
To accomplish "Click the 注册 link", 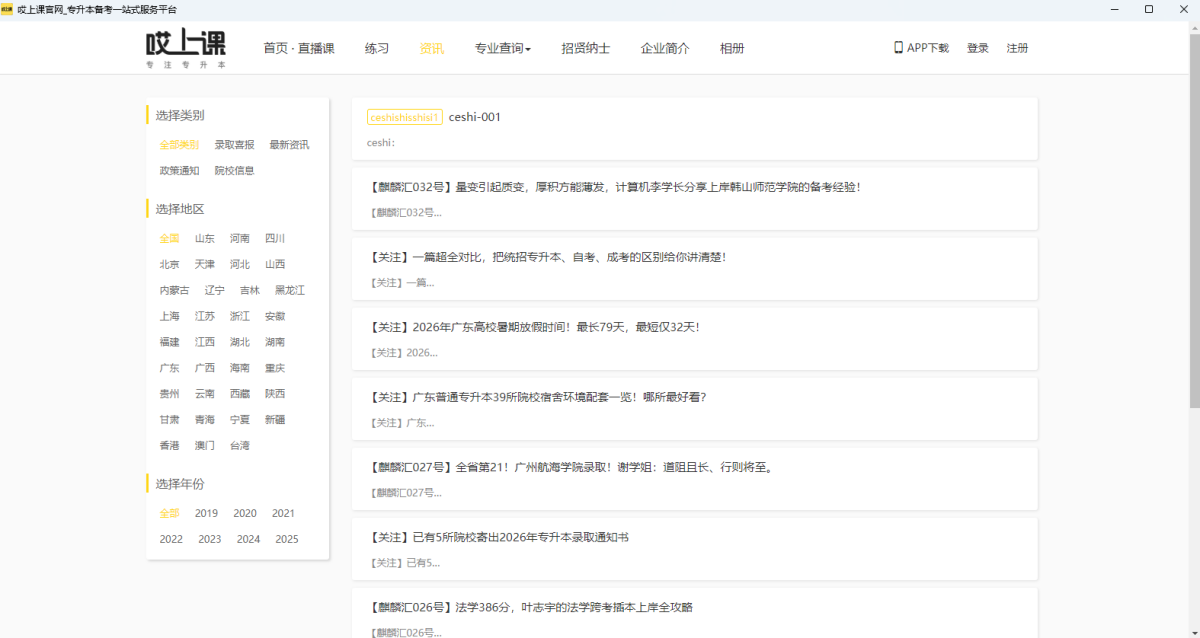I will click(1017, 48).
